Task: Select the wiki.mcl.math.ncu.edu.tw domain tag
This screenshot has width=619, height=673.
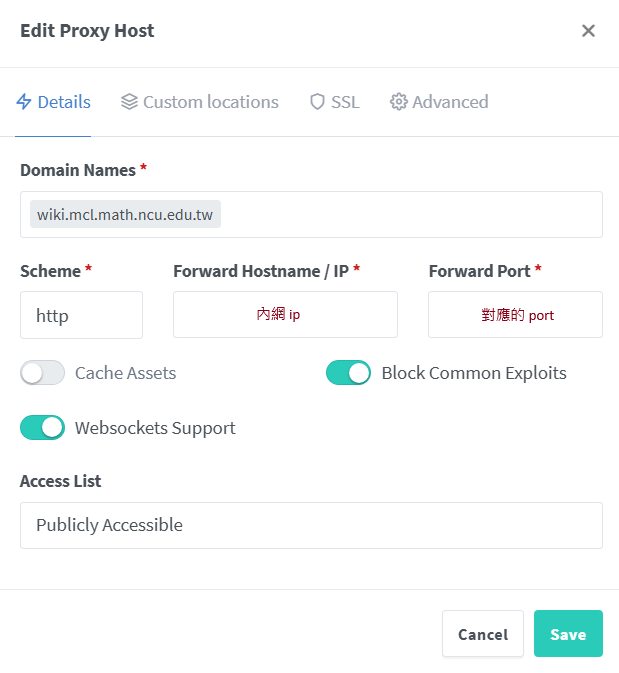Action: click(x=125, y=215)
